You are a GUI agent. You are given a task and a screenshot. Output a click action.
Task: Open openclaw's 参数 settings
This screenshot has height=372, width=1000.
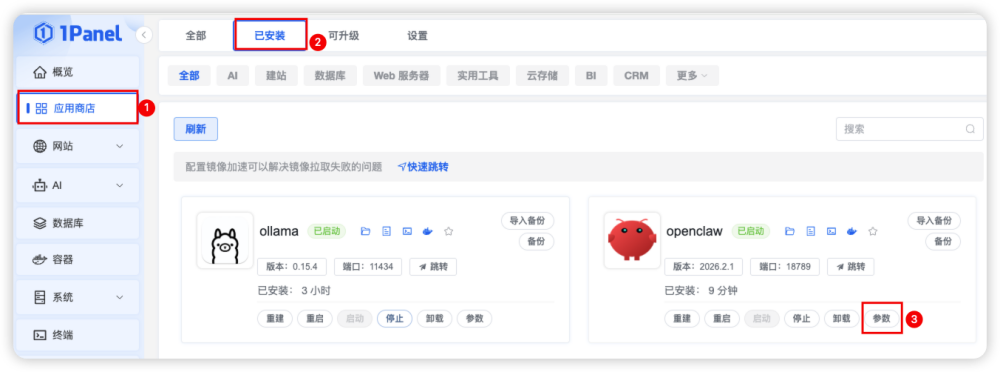[x=881, y=318]
